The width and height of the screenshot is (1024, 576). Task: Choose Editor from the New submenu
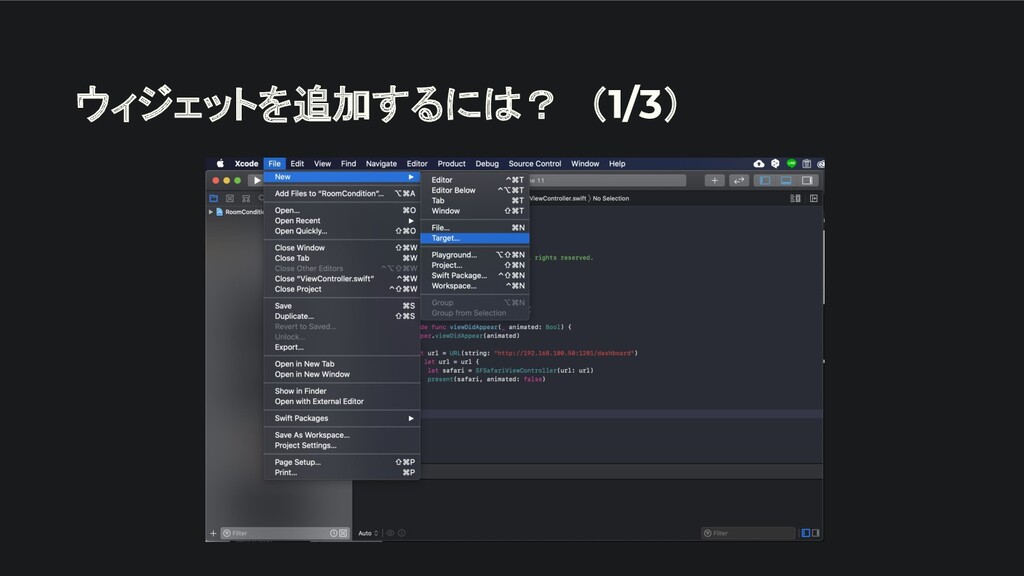click(475, 180)
